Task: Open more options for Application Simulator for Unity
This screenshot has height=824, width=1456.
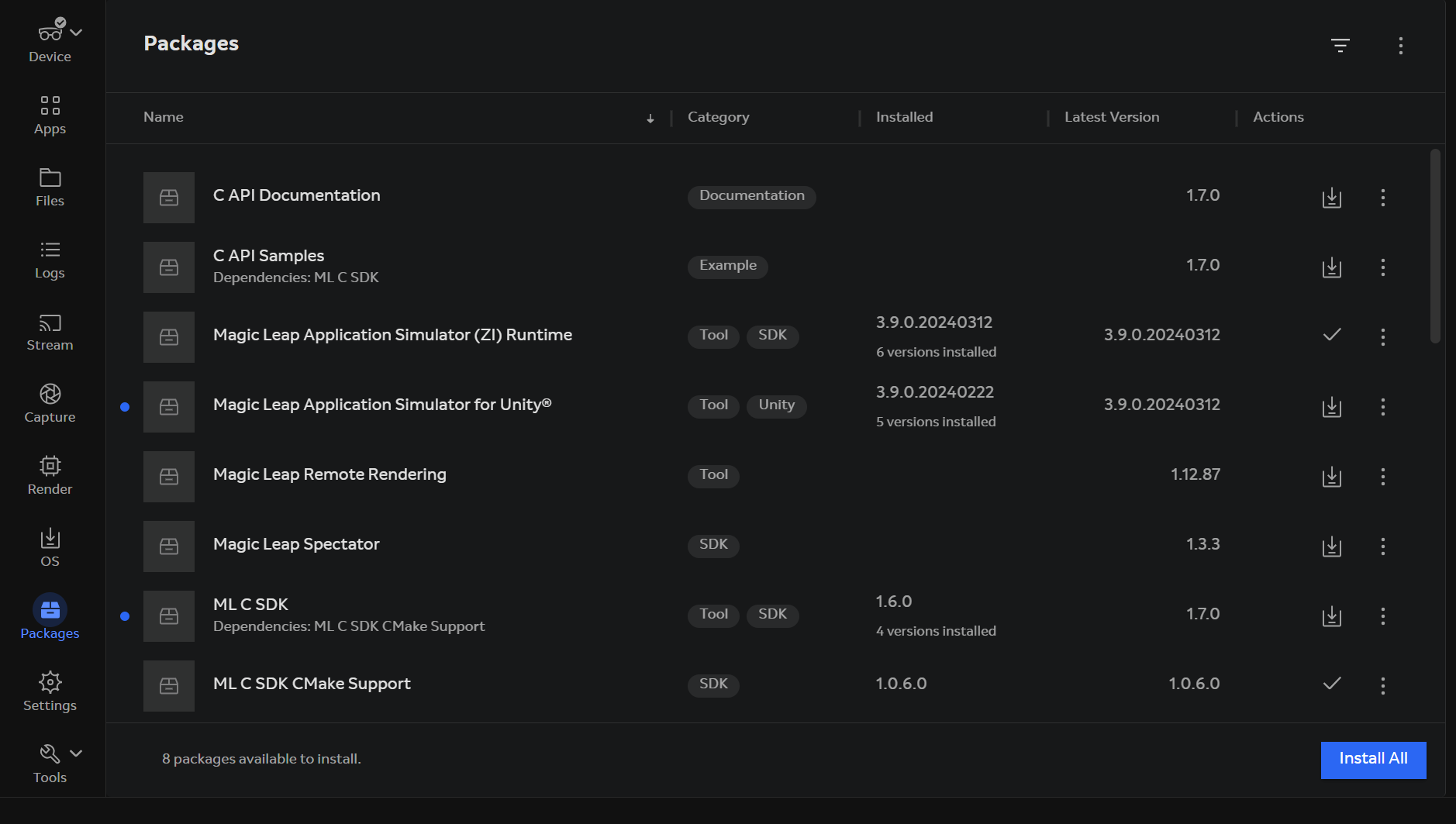Action: tap(1382, 407)
